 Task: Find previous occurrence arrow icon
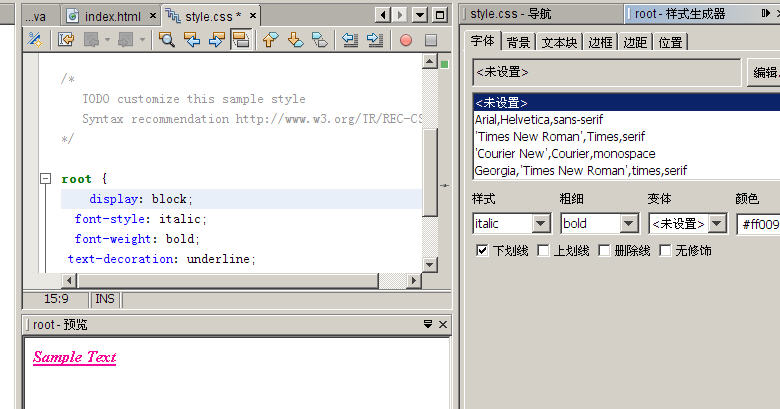click(x=192, y=40)
